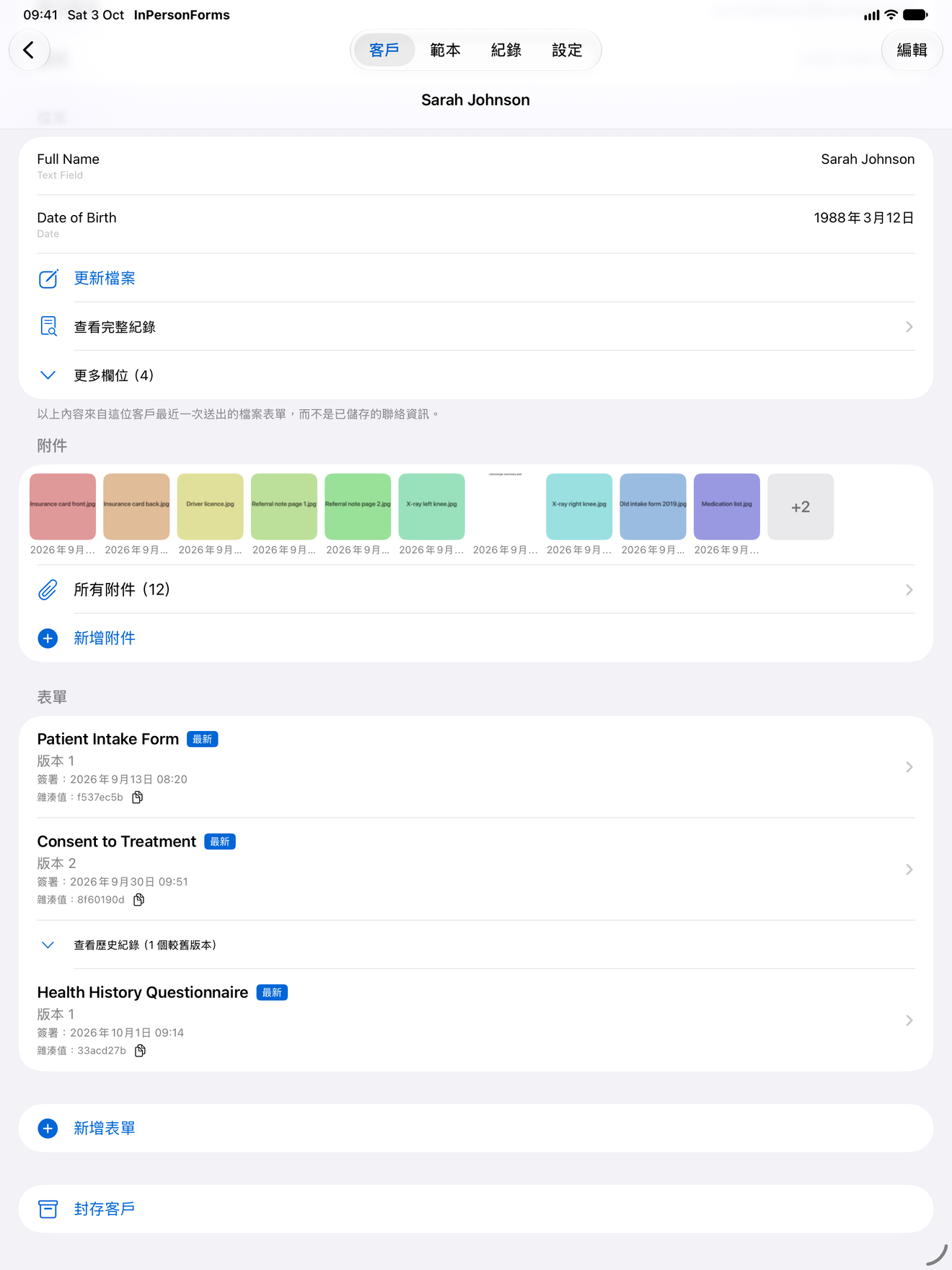Tap the chevron on 所有附件 (12) row
This screenshot has width=952, height=1270.
coord(909,590)
